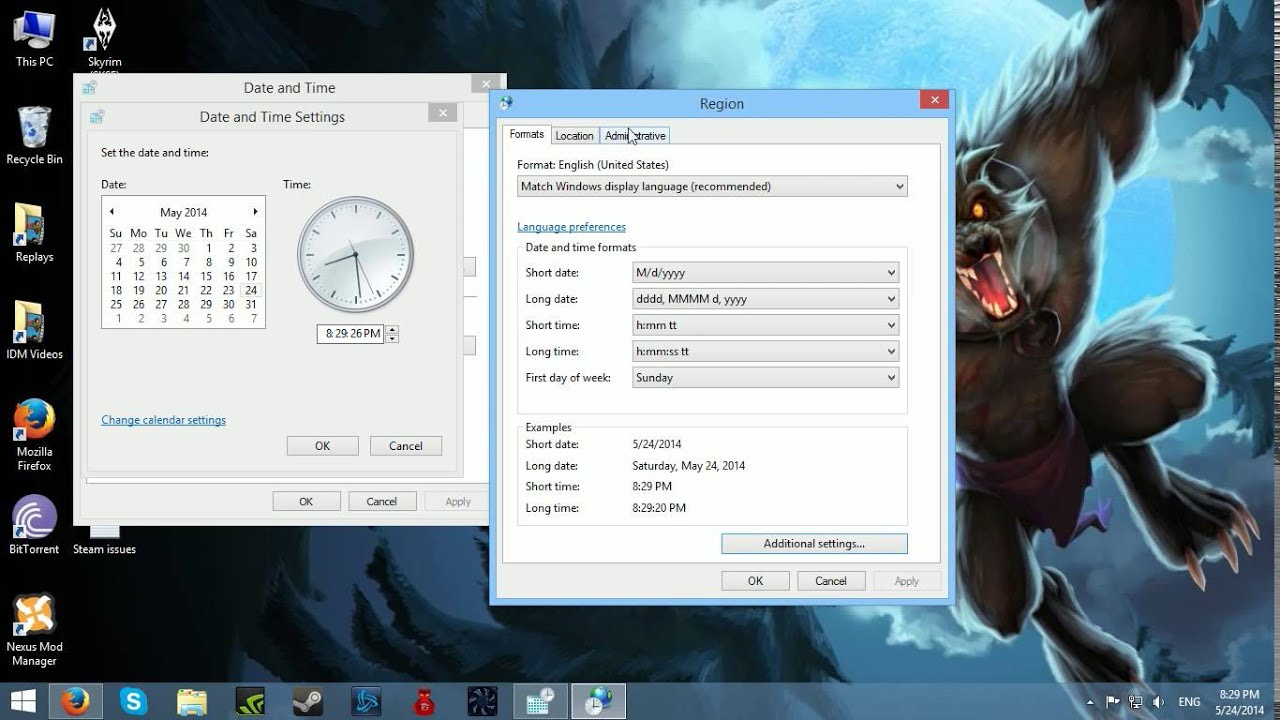Expand First day of week dropdown
Image resolution: width=1280 pixels, height=720 pixels.
(766, 378)
